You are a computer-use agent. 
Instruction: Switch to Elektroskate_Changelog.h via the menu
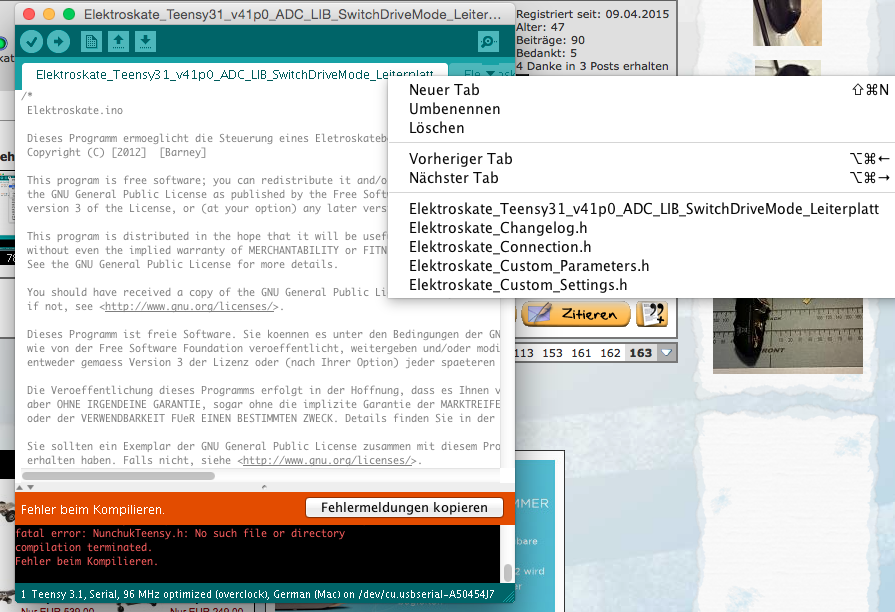point(642,228)
